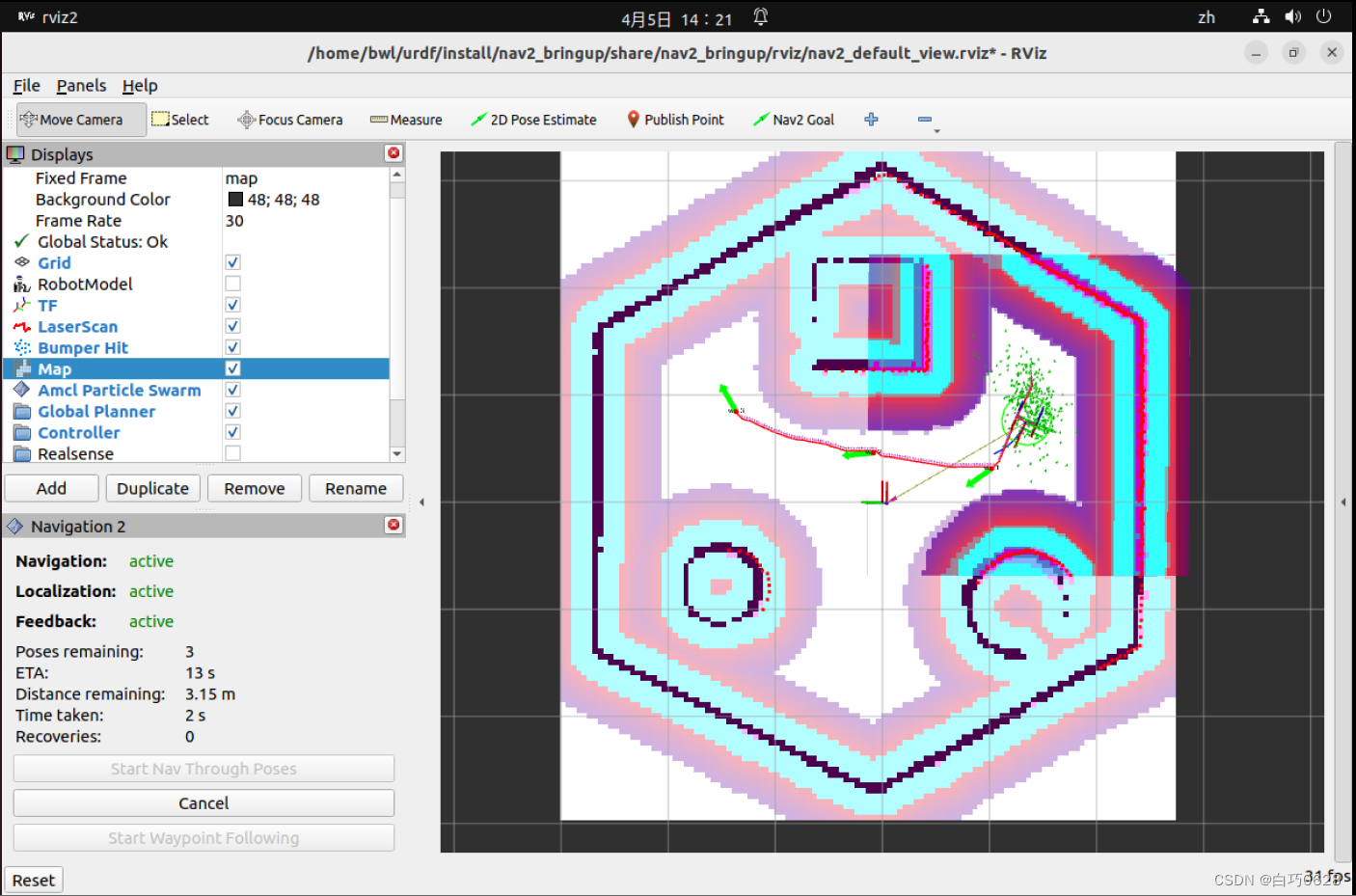Toggle the Global Planner checkbox

(232, 411)
